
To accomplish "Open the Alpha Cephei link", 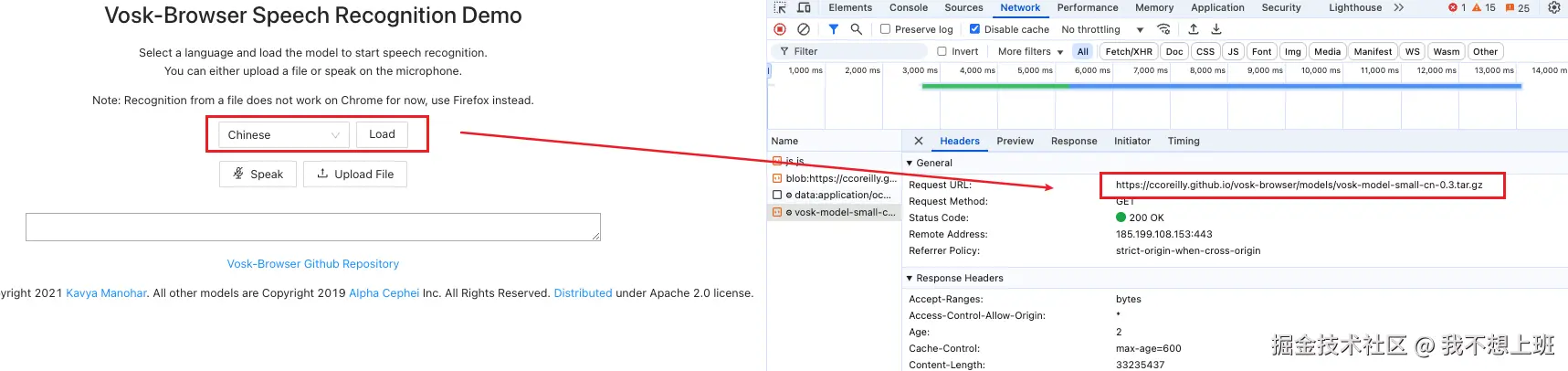I will [x=384, y=293].
